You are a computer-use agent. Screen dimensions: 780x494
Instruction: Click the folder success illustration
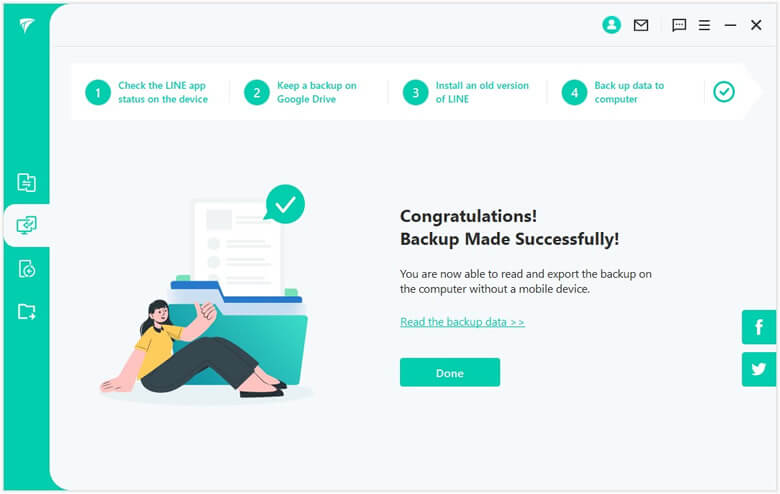pos(206,294)
